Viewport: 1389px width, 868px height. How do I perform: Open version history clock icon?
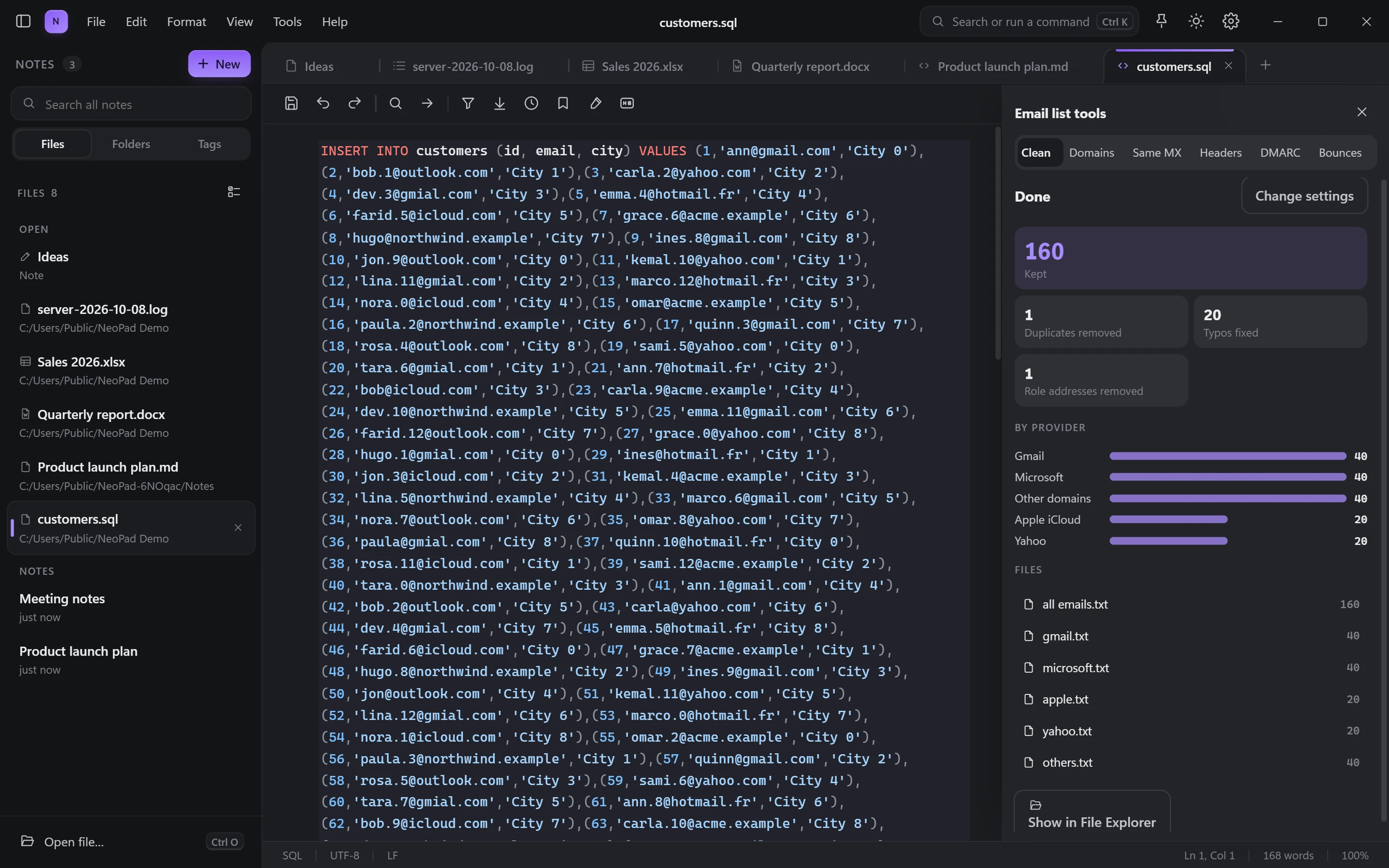click(531, 103)
